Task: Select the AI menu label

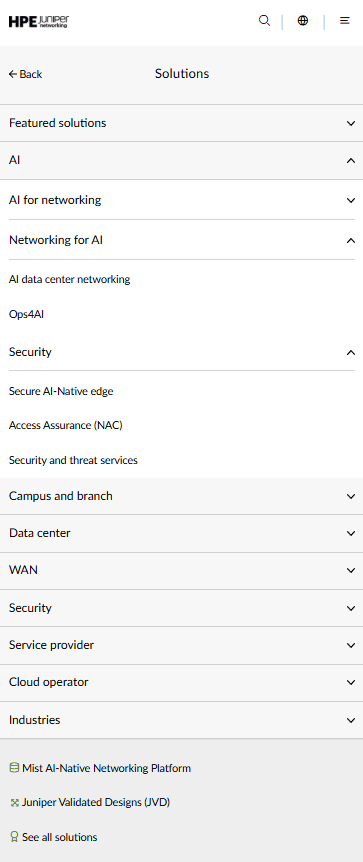Action: (x=15, y=161)
